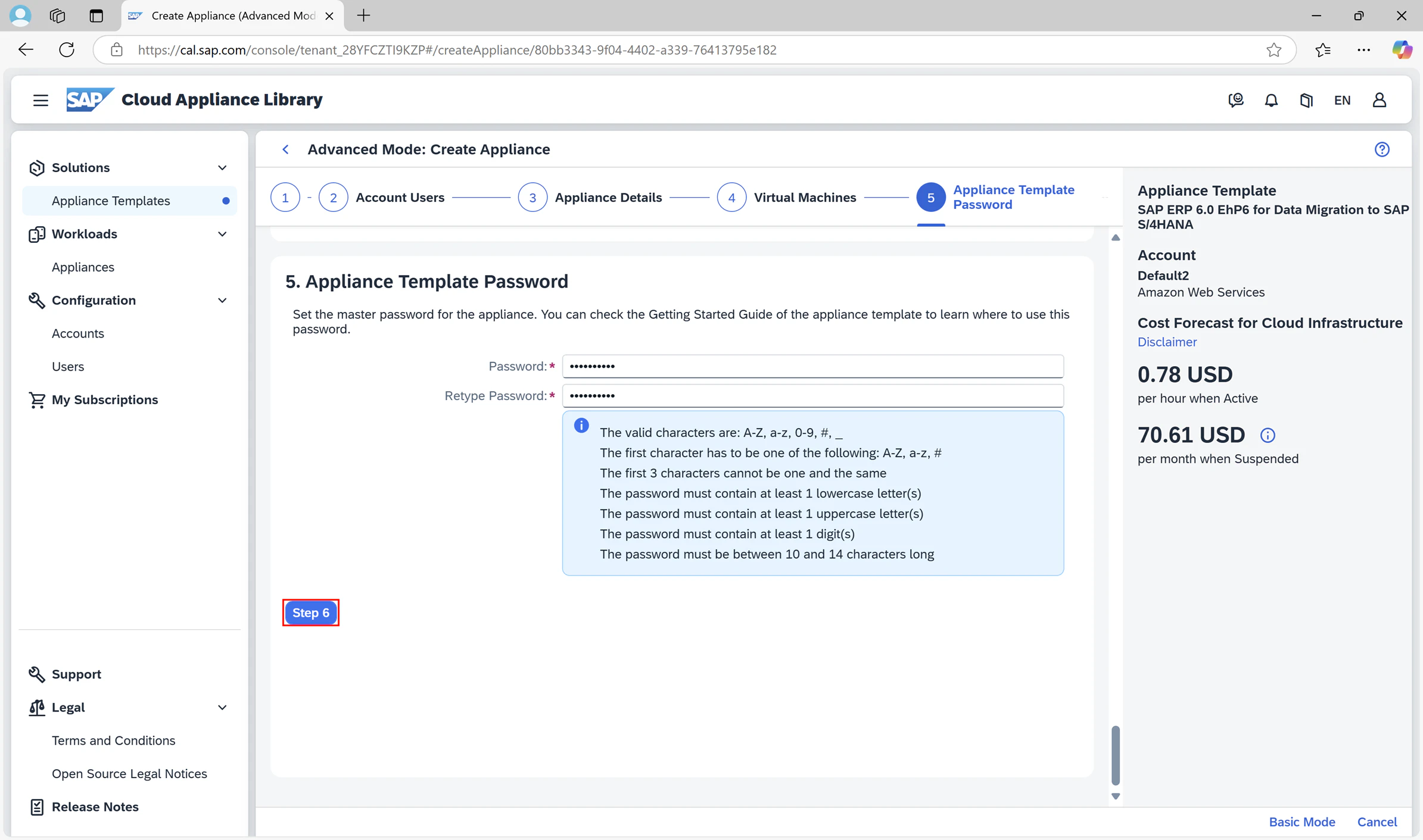
Task: Click the "0.78 USD" hourly cost
Action: pyautogui.click(x=1185, y=374)
